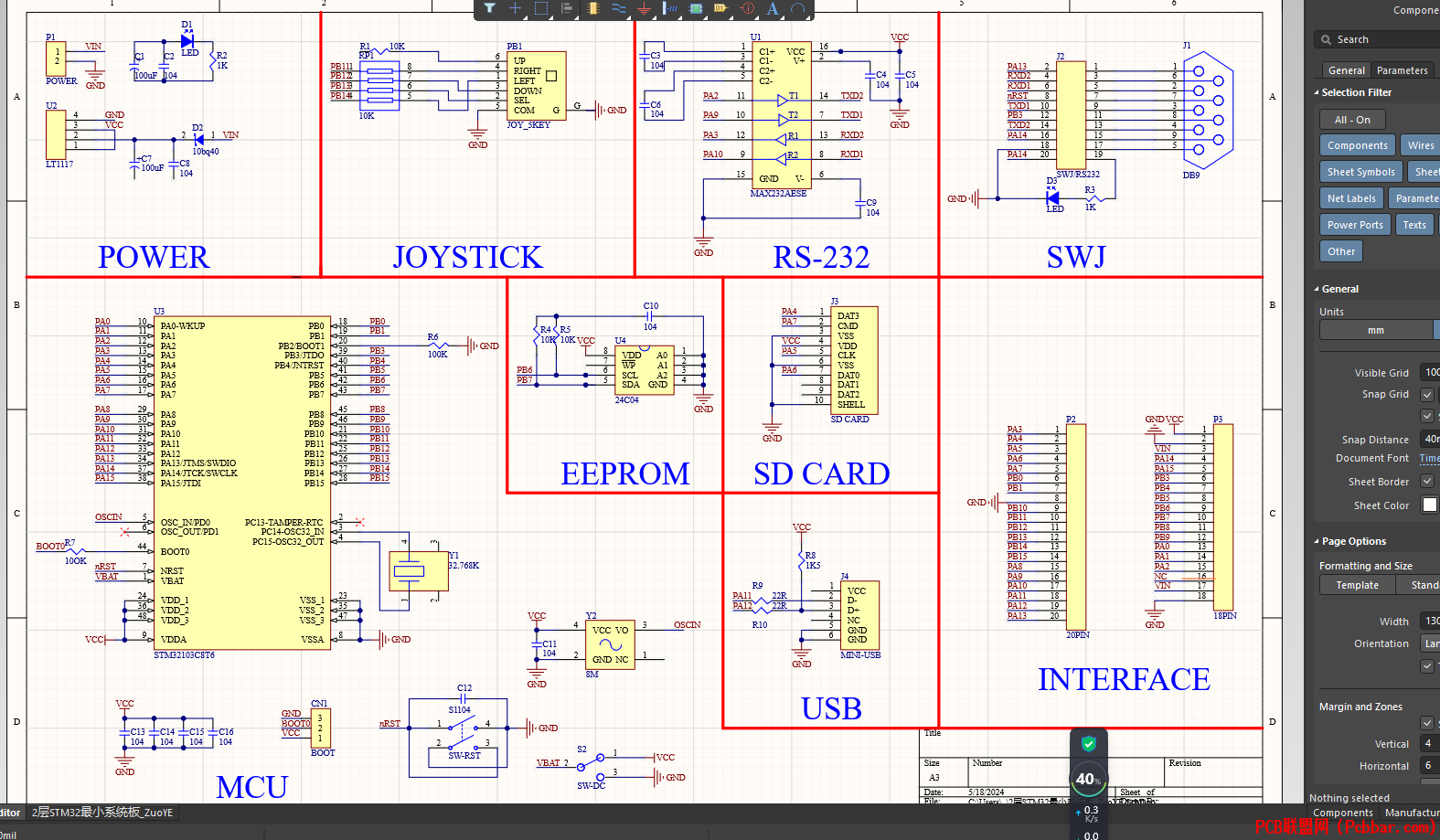This screenshot has width=1440, height=840.
Task: Click the Horizontal margin field
Action: 1430,766
